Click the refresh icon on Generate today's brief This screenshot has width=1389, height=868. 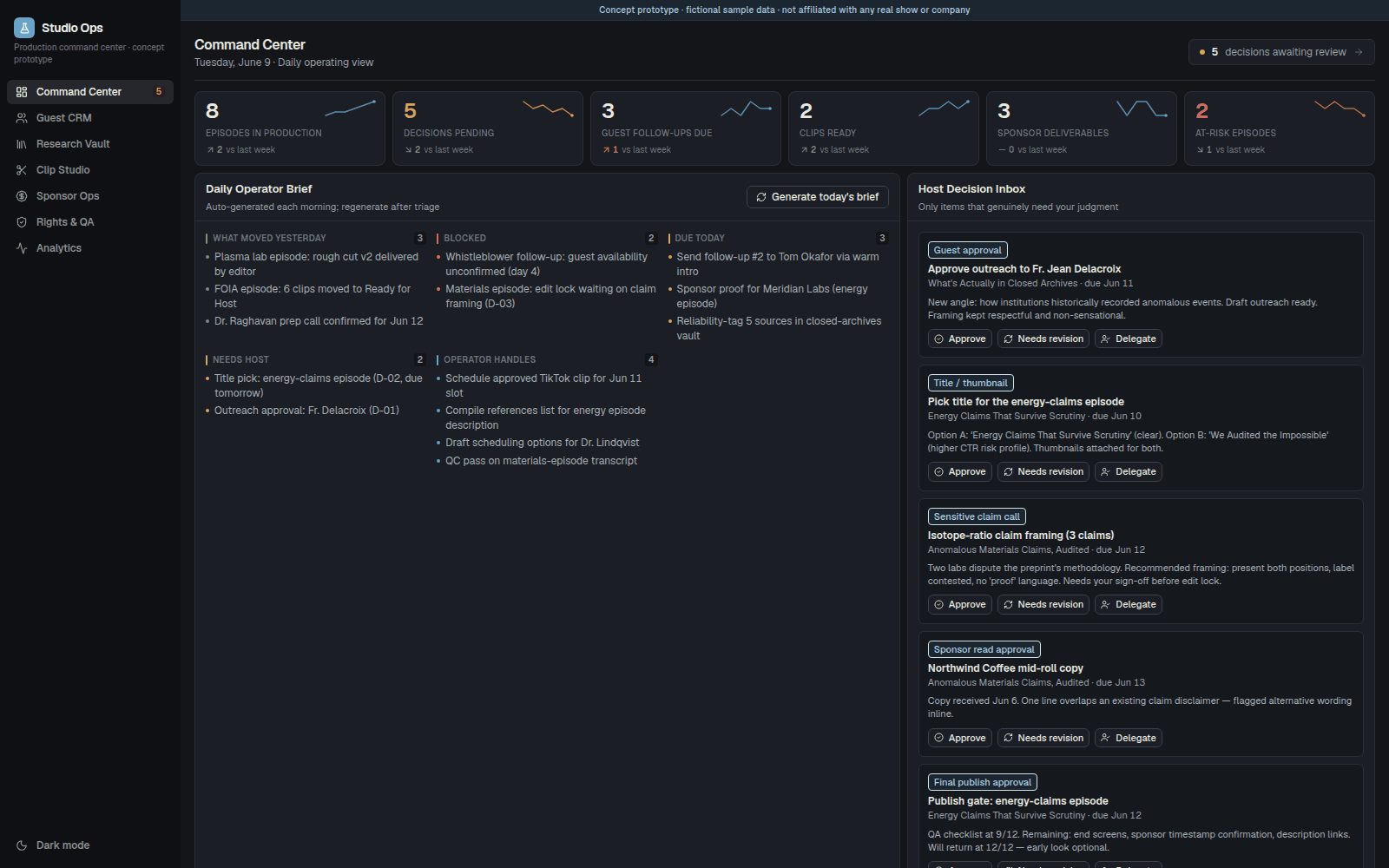761,197
